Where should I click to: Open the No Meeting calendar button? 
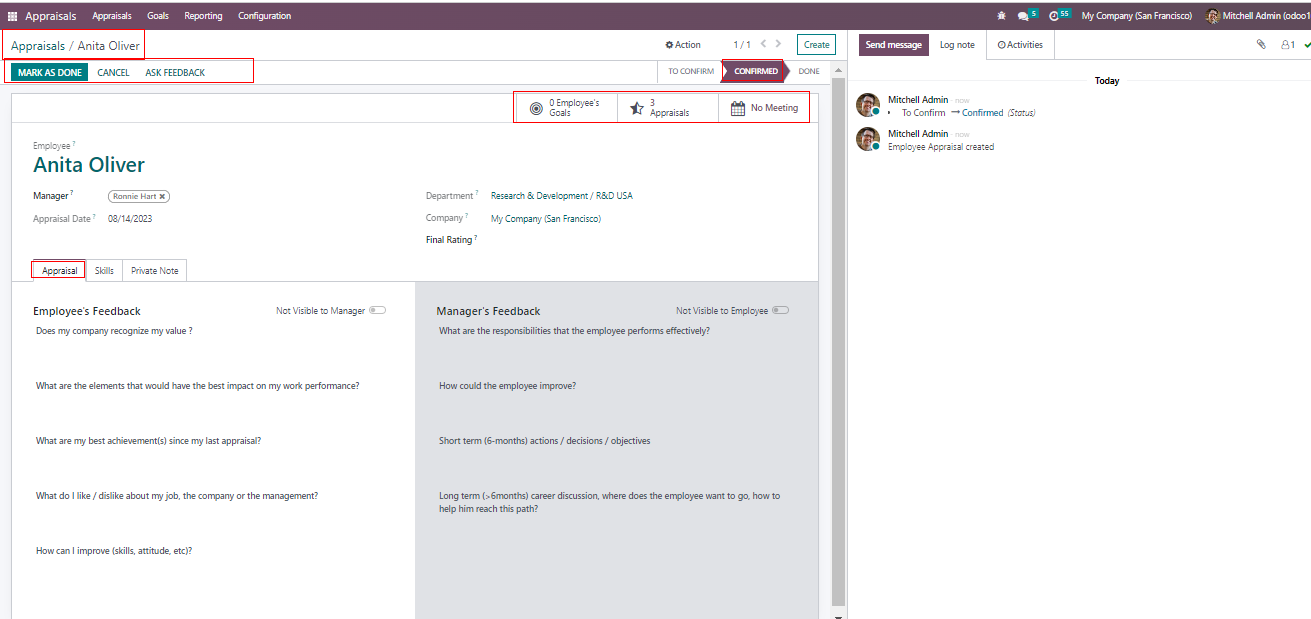pos(764,108)
